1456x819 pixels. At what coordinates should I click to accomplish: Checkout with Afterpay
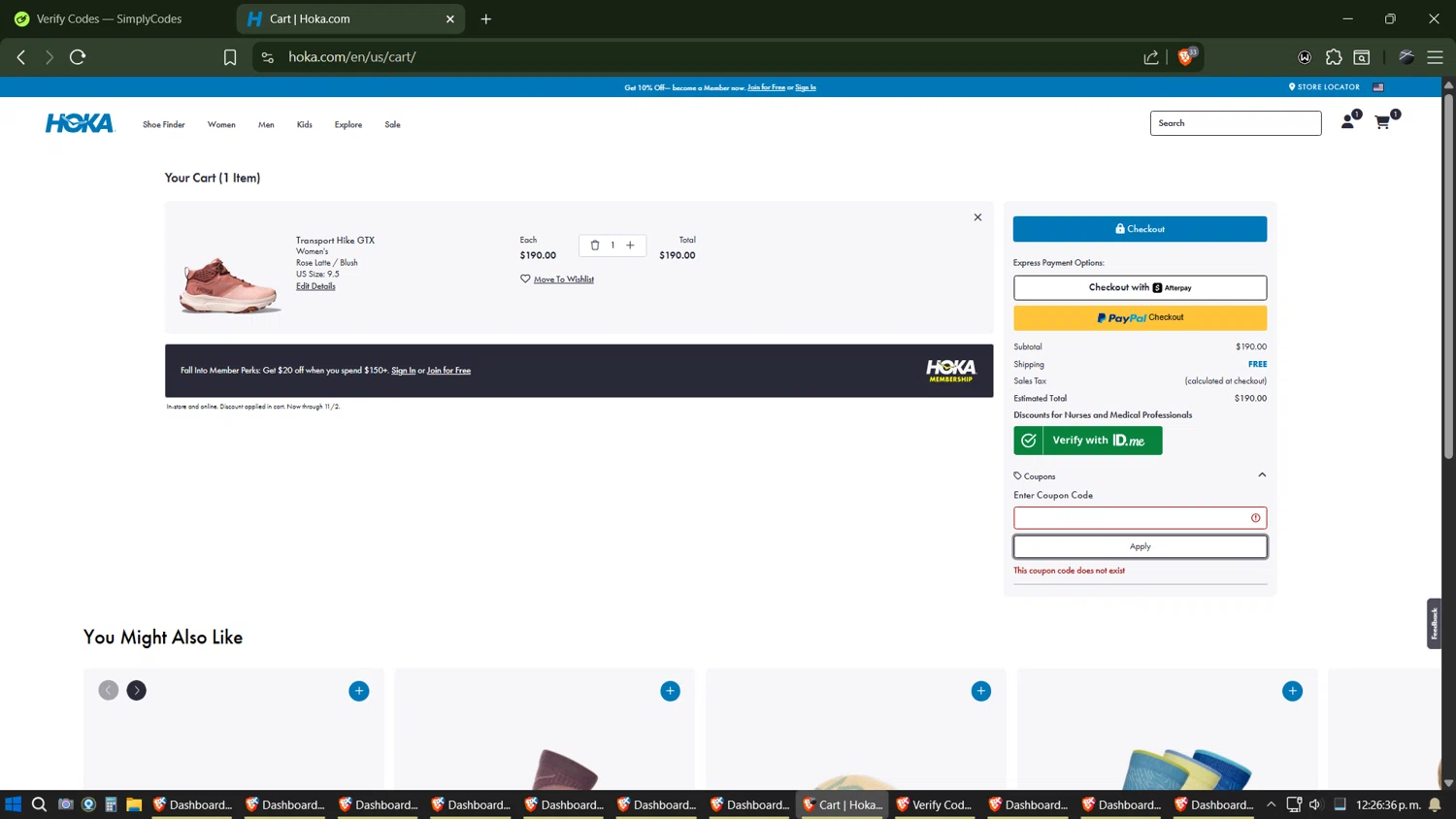tap(1140, 287)
